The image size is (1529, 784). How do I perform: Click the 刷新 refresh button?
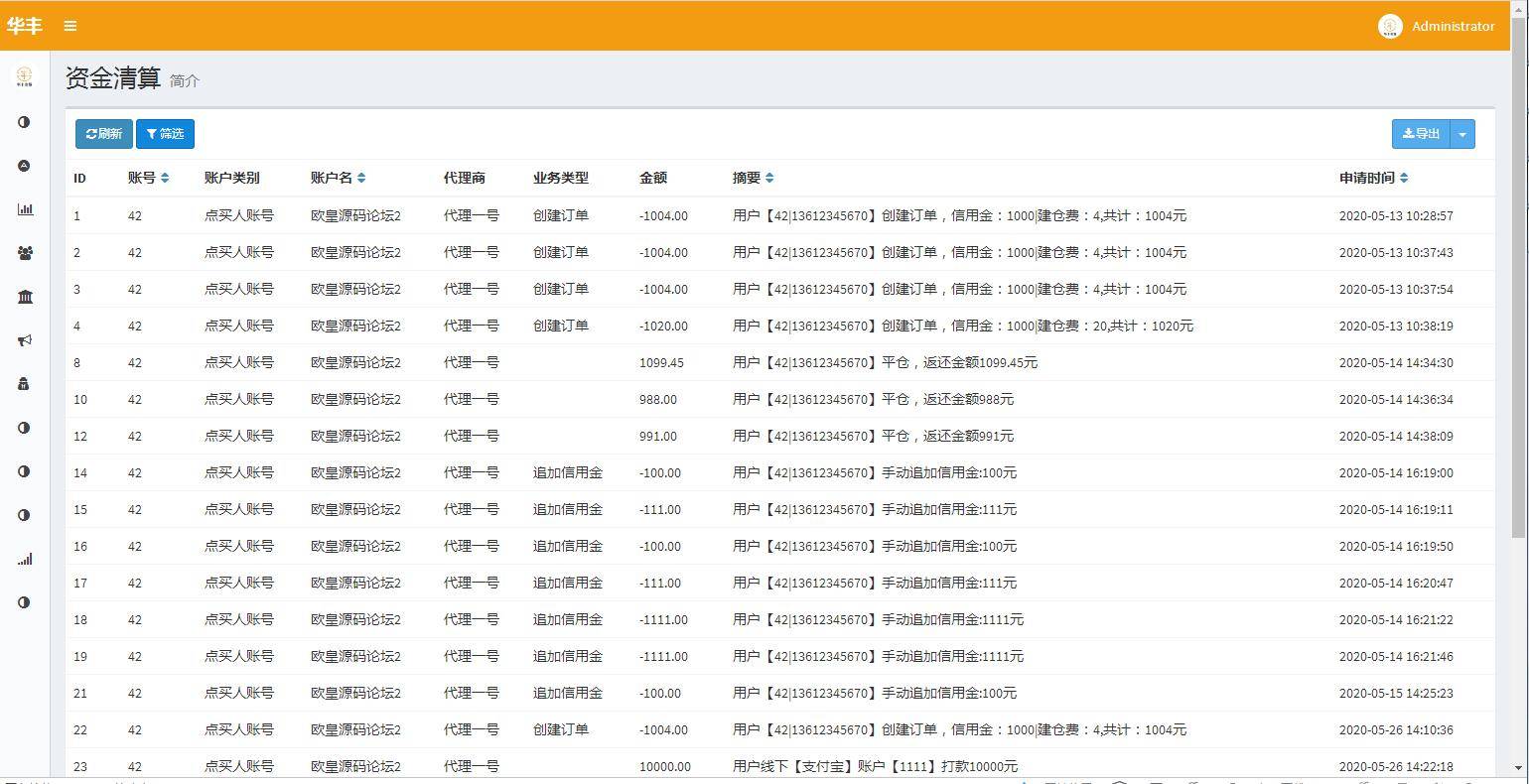103,133
